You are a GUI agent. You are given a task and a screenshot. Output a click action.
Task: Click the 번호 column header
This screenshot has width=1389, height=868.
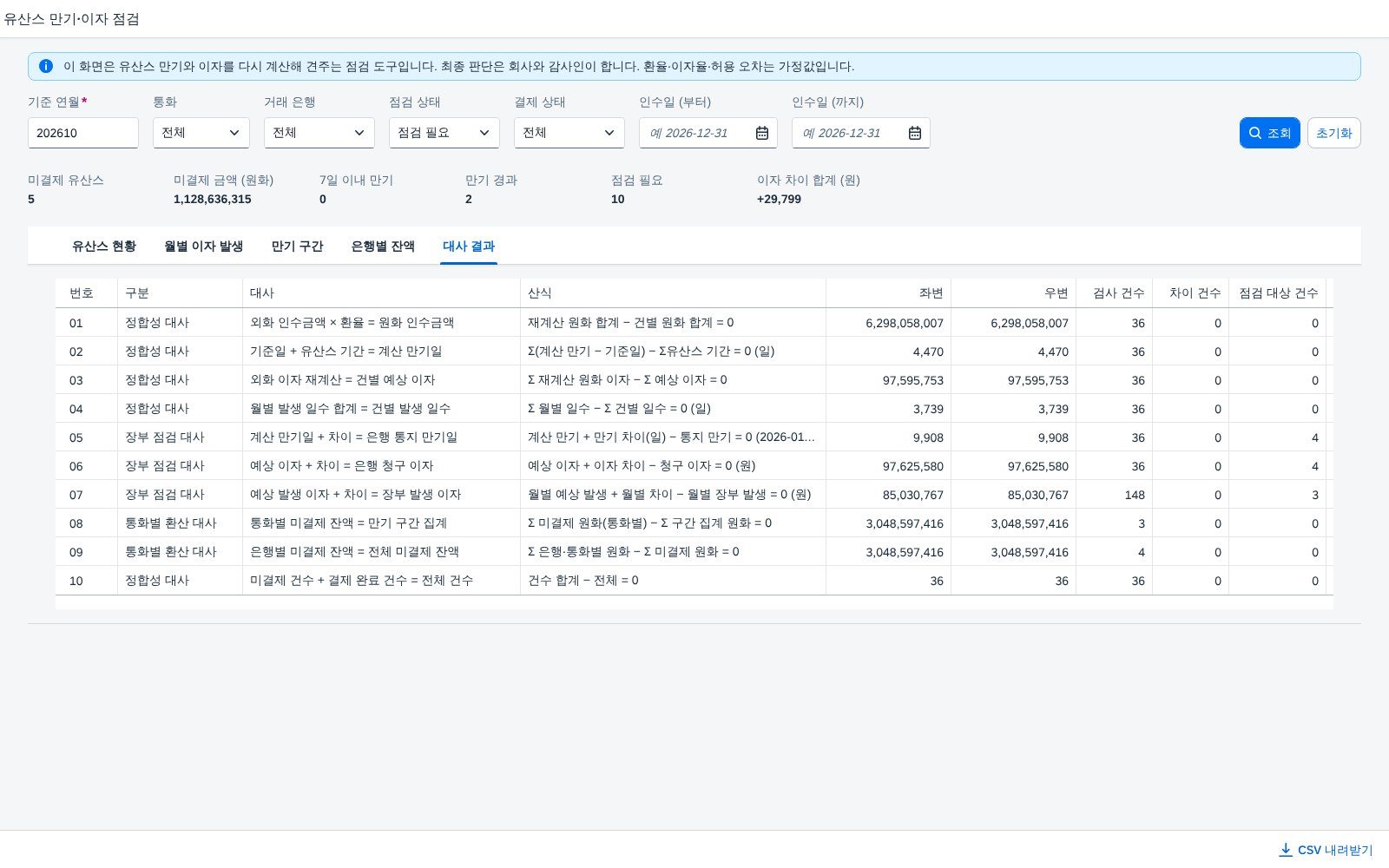point(87,293)
